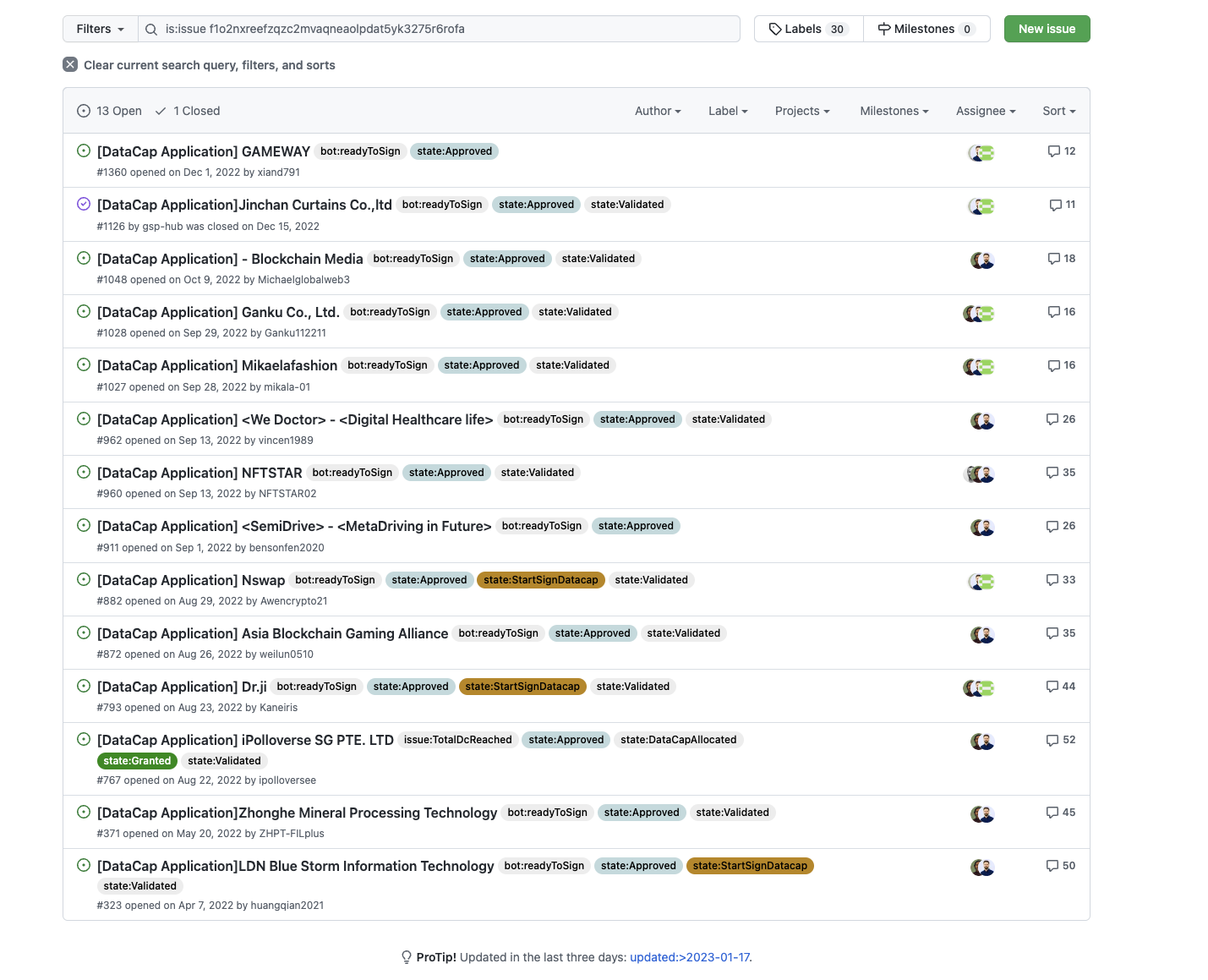Select the 13 Open issues tab
Screen dimensions: 1208x980
coord(108,111)
